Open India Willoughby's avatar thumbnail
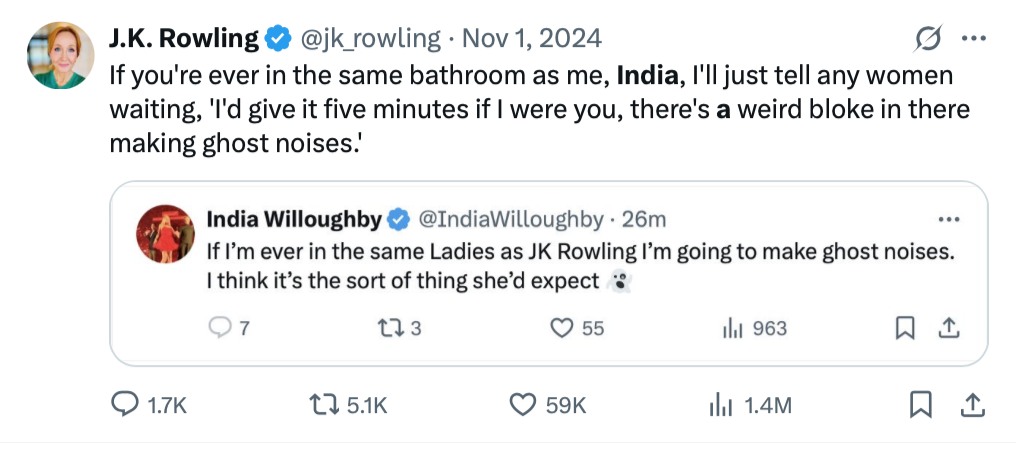Screen dimensions: 1016x456 163,234
